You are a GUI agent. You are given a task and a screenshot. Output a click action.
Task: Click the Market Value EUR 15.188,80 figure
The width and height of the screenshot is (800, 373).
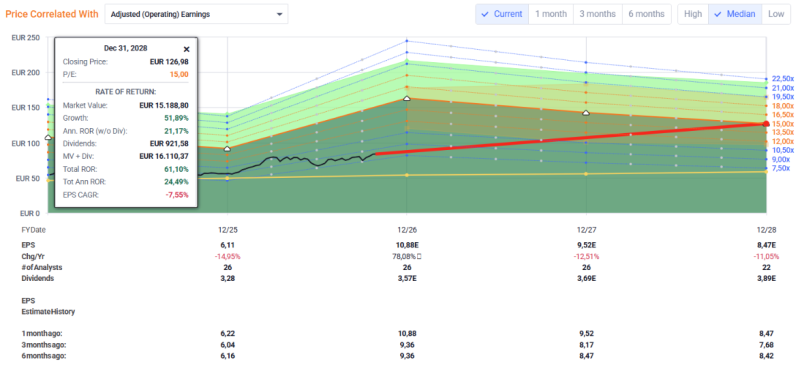[x=164, y=106]
